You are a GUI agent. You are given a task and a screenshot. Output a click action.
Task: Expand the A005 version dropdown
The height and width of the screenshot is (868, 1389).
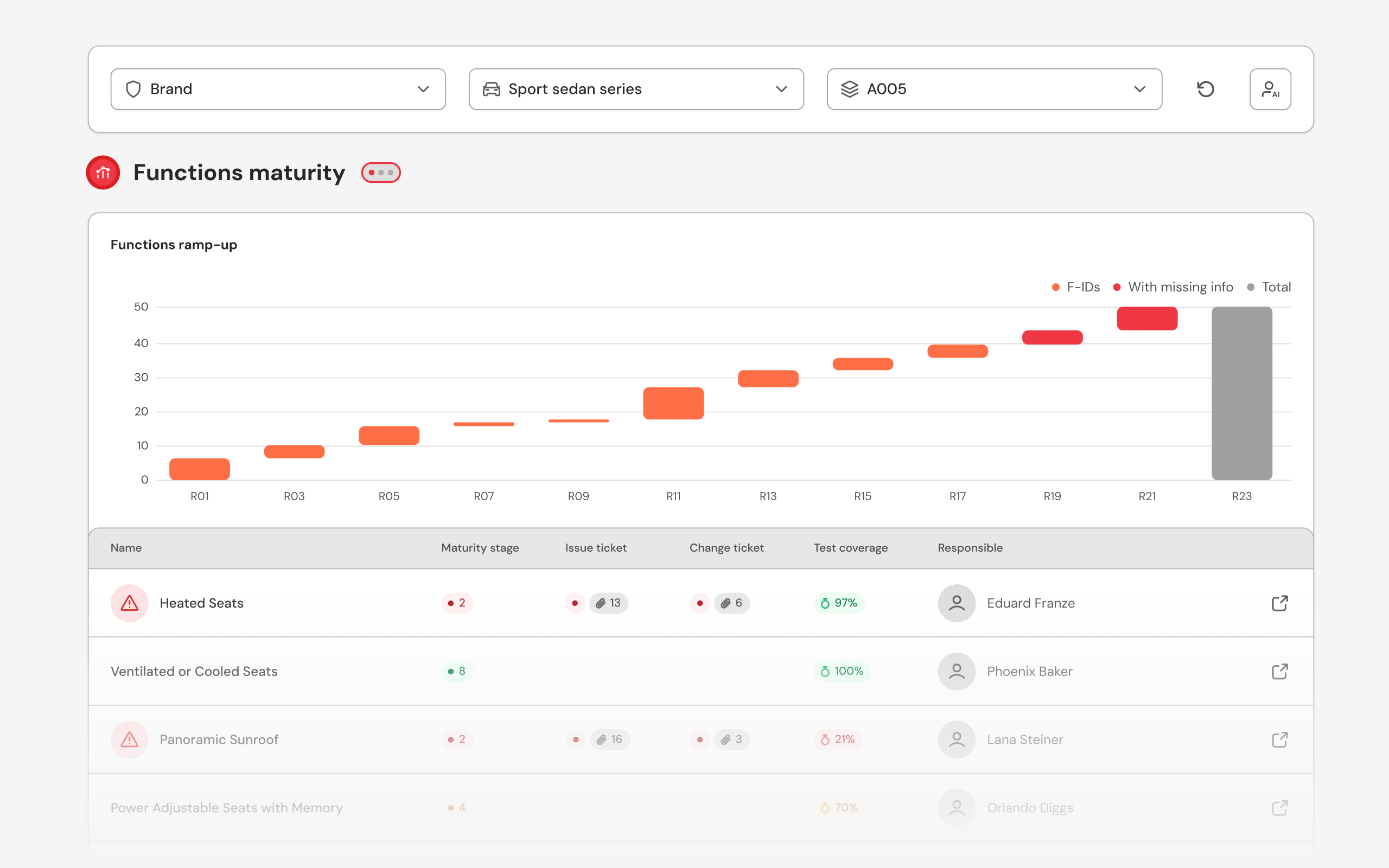click(994, 89)
